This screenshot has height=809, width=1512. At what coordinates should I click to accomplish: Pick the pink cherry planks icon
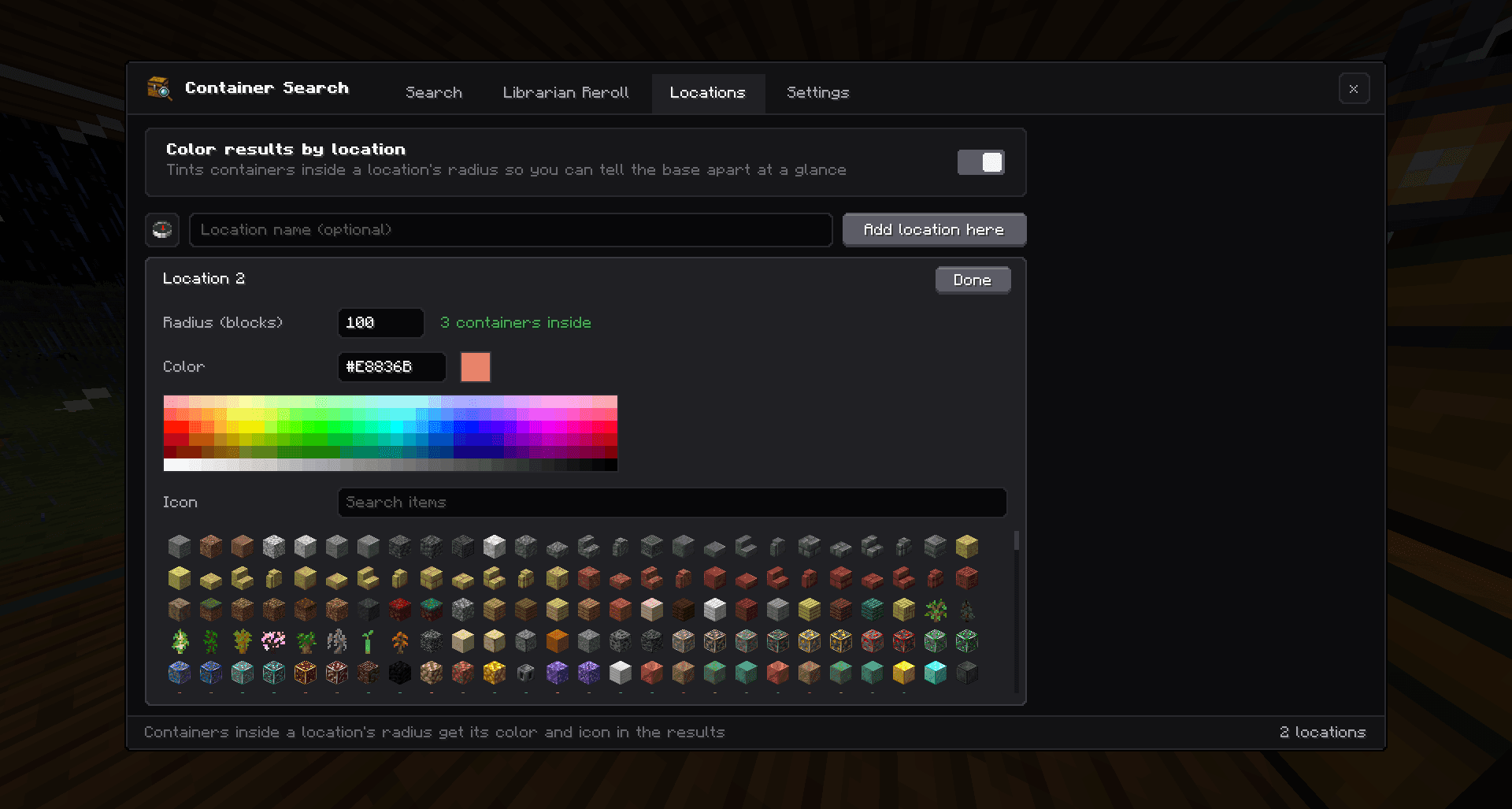click(652, 610)
